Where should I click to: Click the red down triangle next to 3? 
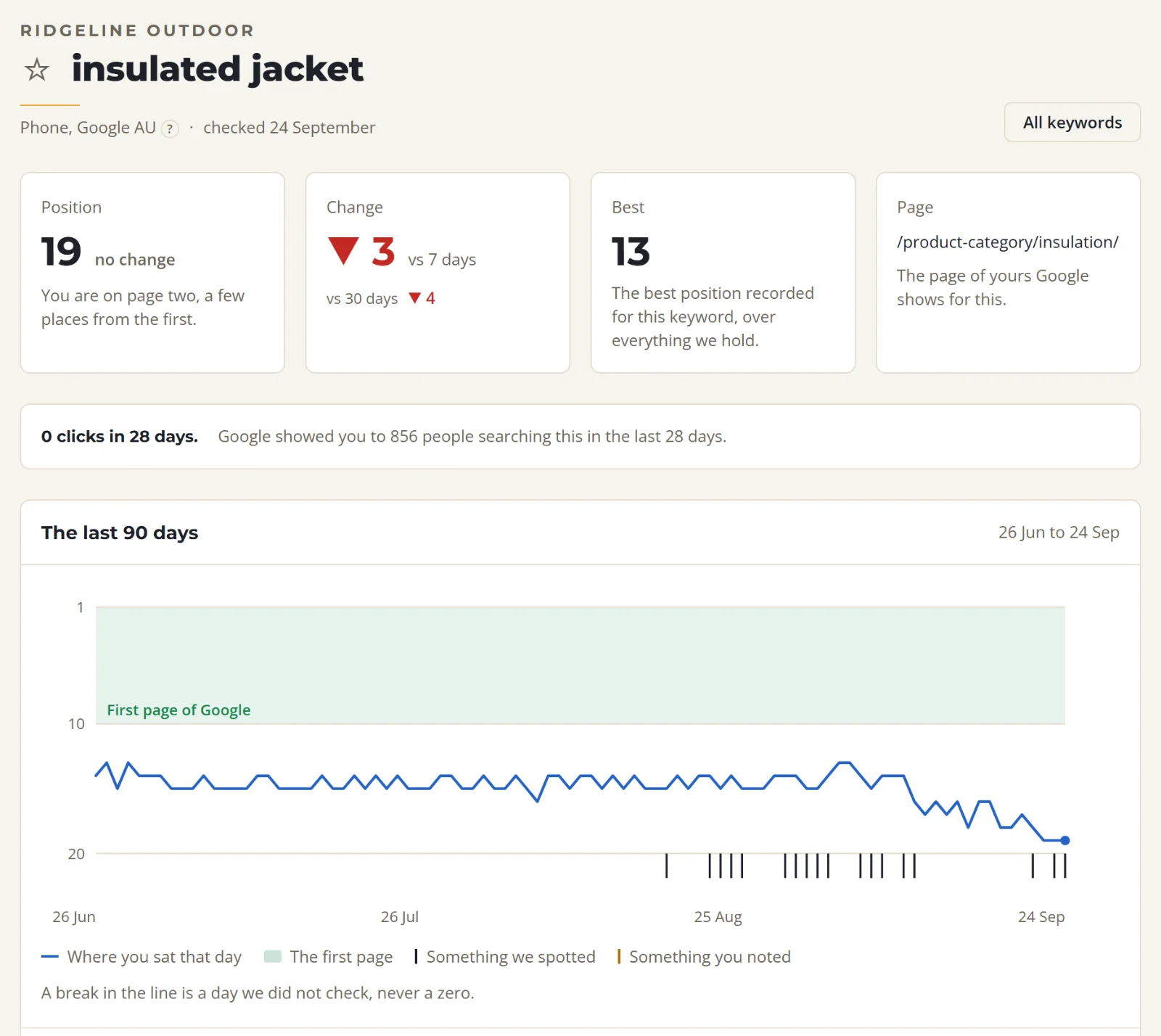point(343,251)
